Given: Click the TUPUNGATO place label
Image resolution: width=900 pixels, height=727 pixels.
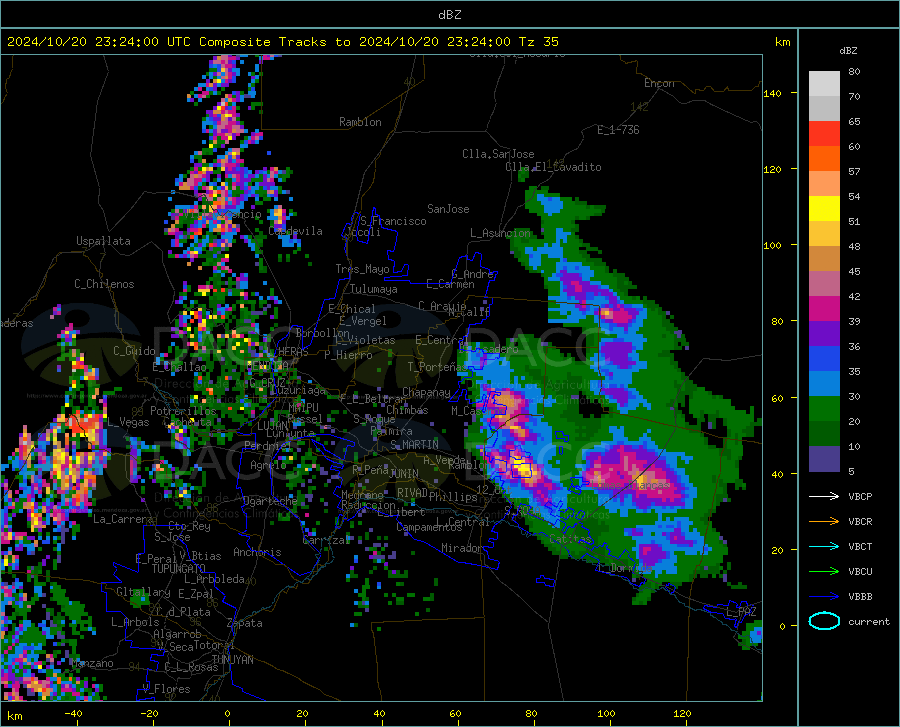Looking at the screenshot, I should click(x=179, y=569).
